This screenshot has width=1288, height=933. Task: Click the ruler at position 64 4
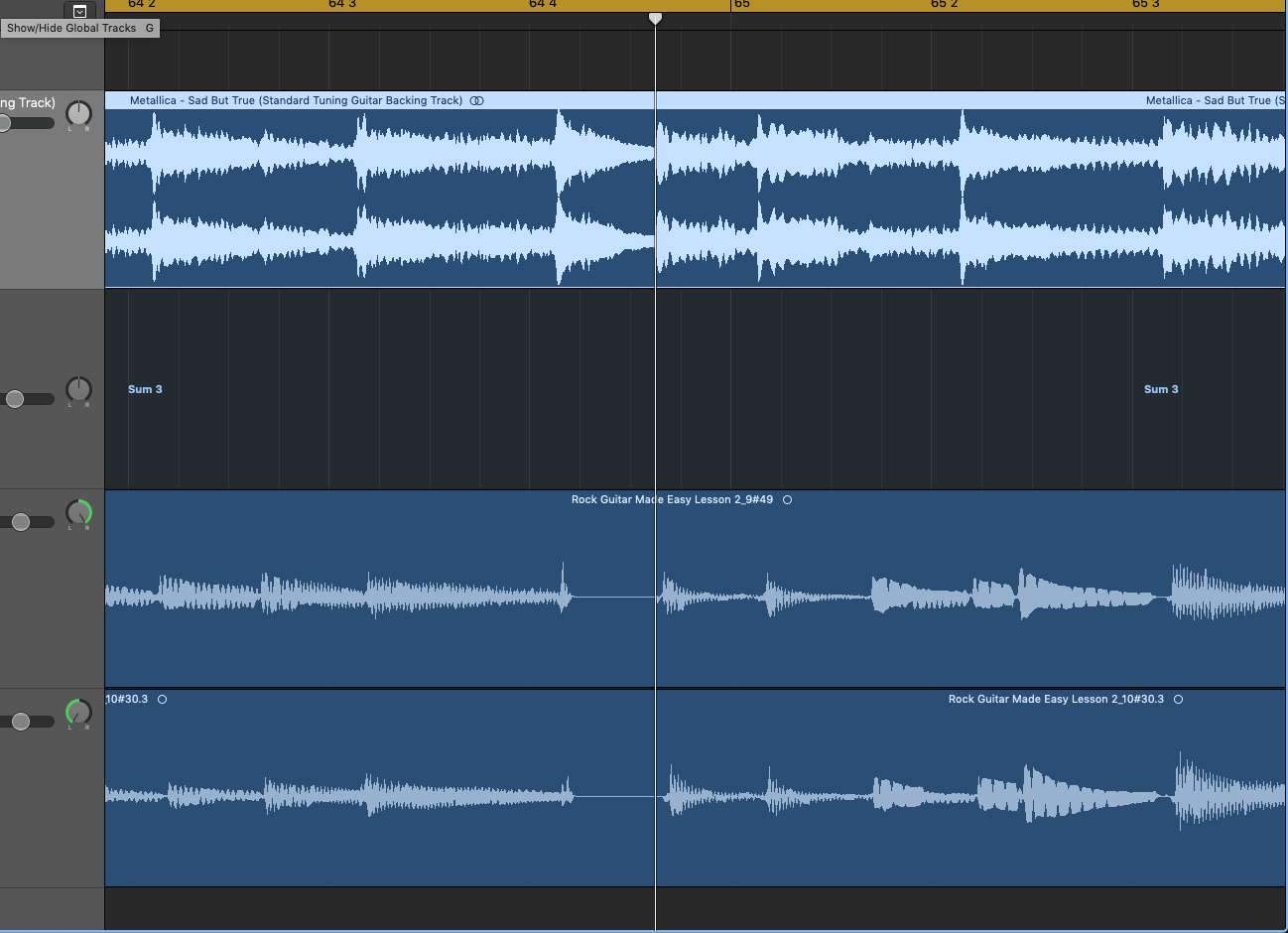pyautogui.click(x=543, y=5)
